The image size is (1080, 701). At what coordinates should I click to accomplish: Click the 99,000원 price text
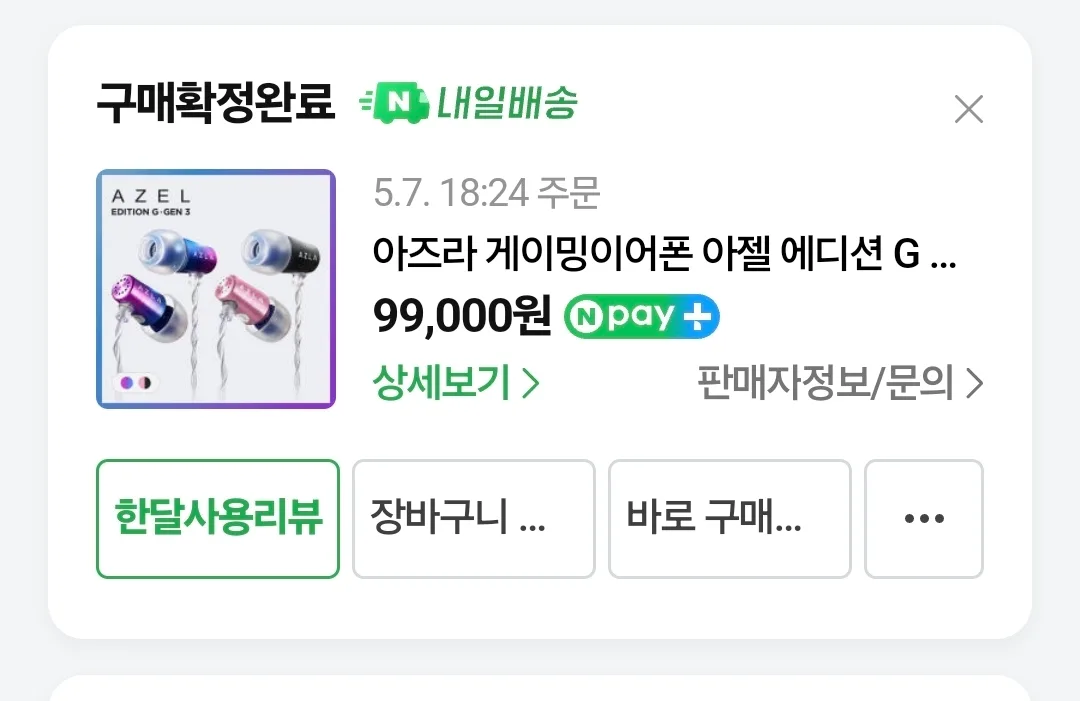click(x=461, y=316)
